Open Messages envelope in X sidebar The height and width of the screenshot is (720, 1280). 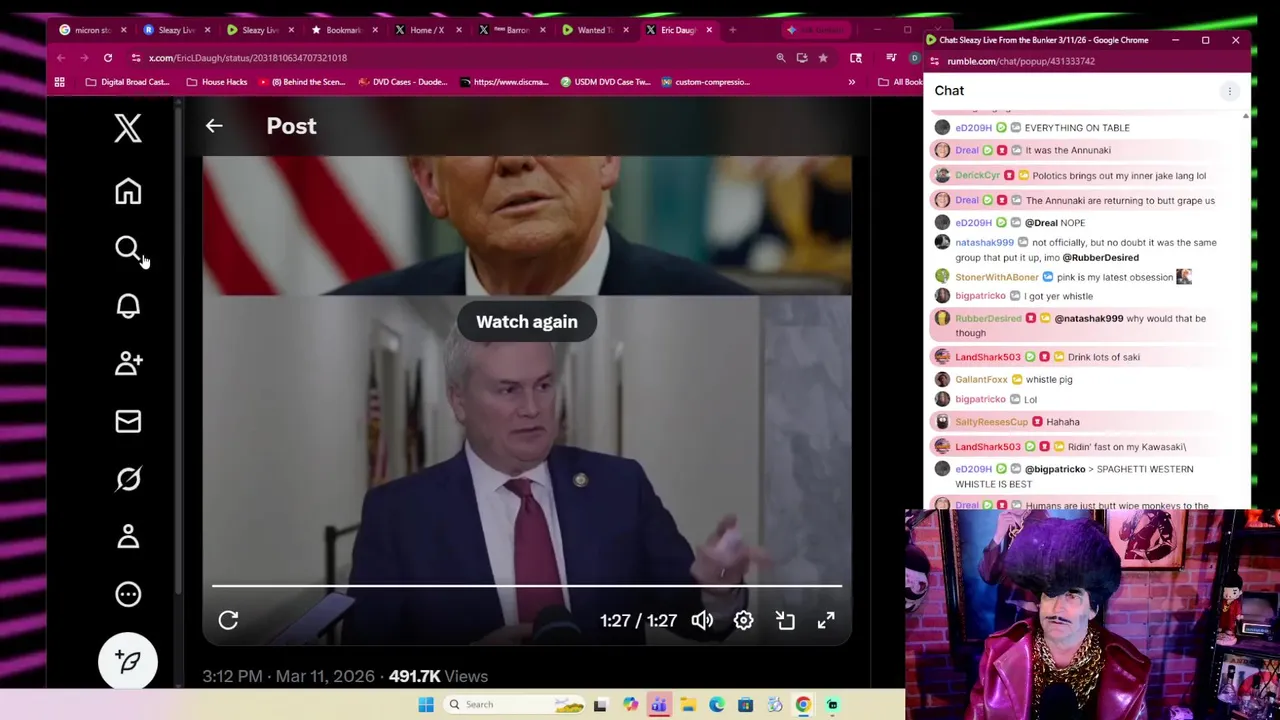pyautogui.click(x=128, y=421)
